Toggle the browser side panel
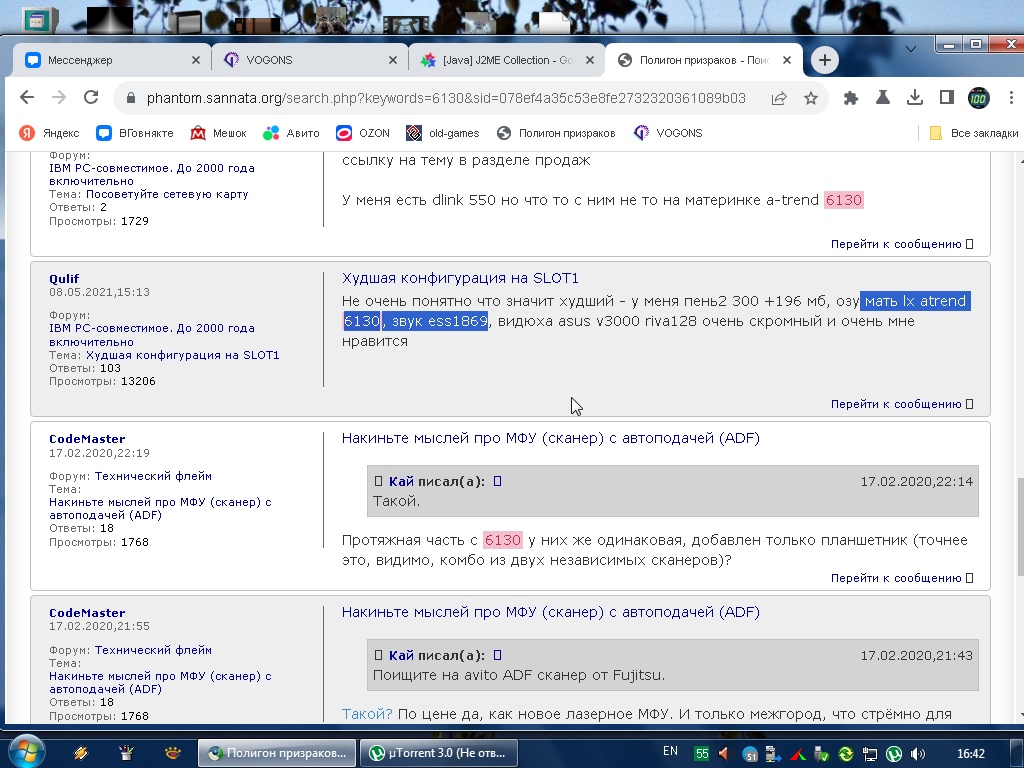1024x768 pixels. [946, 98]
